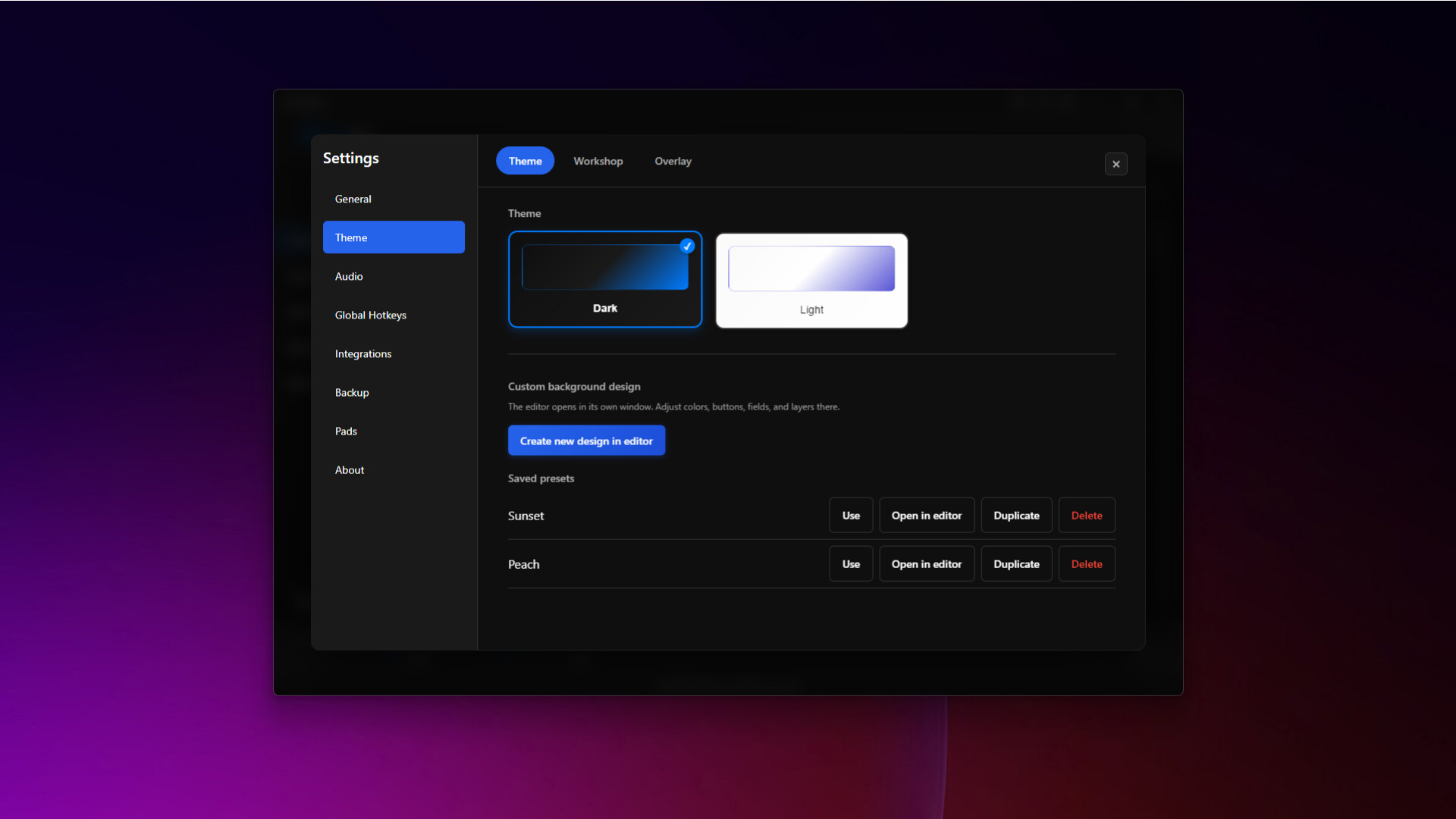Delete the Peach preset

[x=1087, y=564]
